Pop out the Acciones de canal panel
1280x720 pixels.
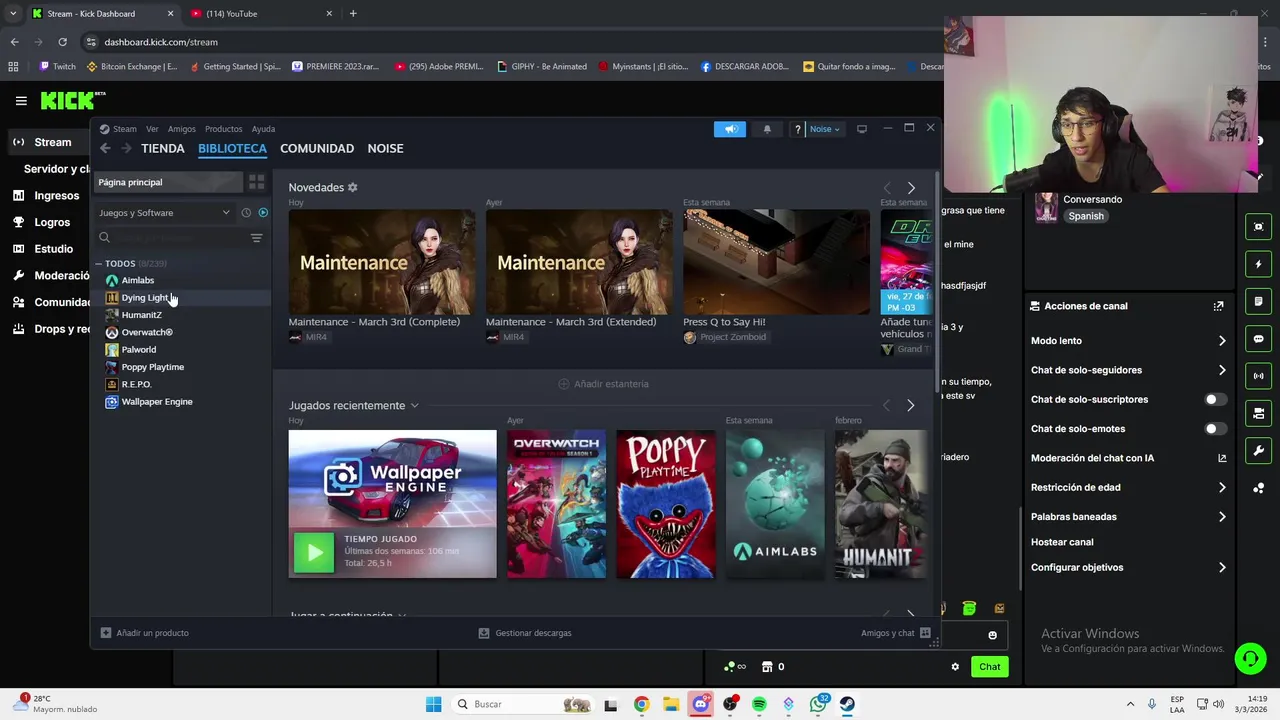1218,306
